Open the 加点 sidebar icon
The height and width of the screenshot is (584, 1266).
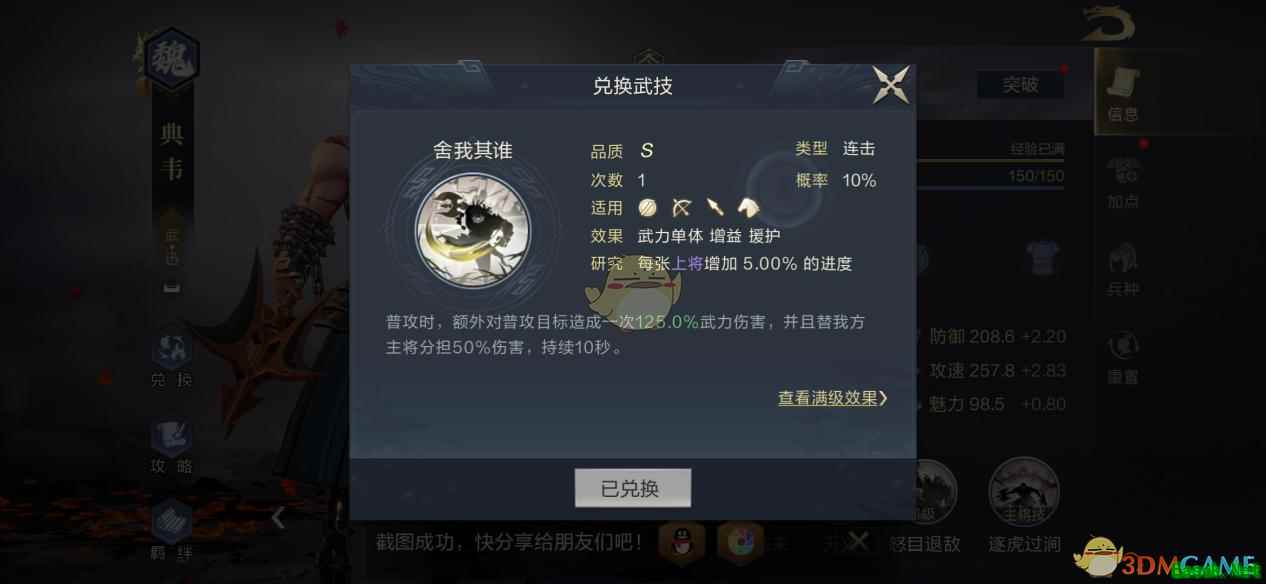coord(1124,180)
